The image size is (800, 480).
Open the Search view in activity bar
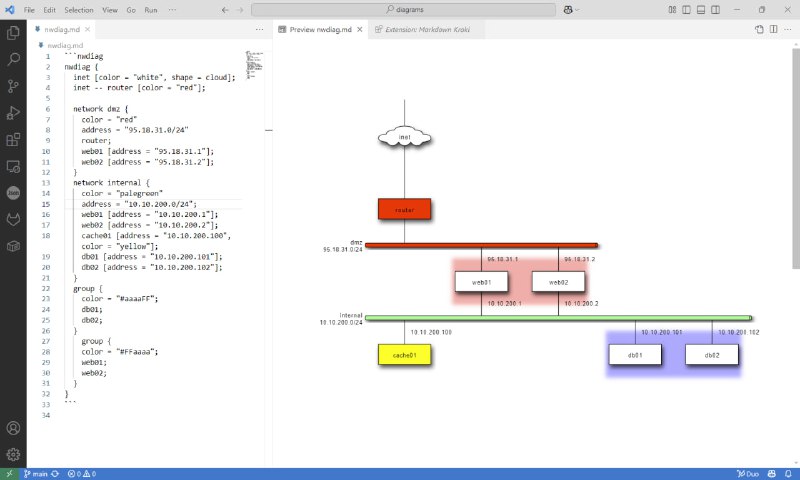pyautogui.click(x=13, y=59)
